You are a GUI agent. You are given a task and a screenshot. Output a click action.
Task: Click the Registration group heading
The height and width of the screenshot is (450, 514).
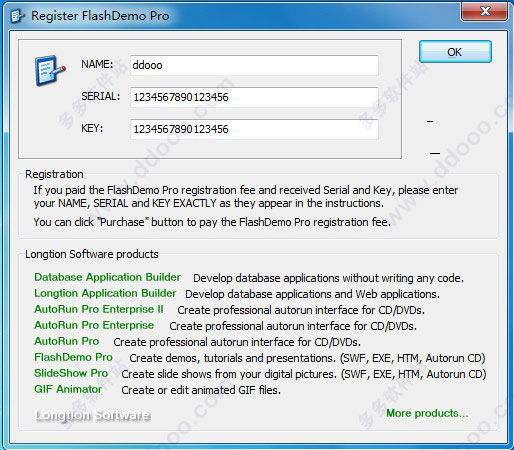click(54, 174)
